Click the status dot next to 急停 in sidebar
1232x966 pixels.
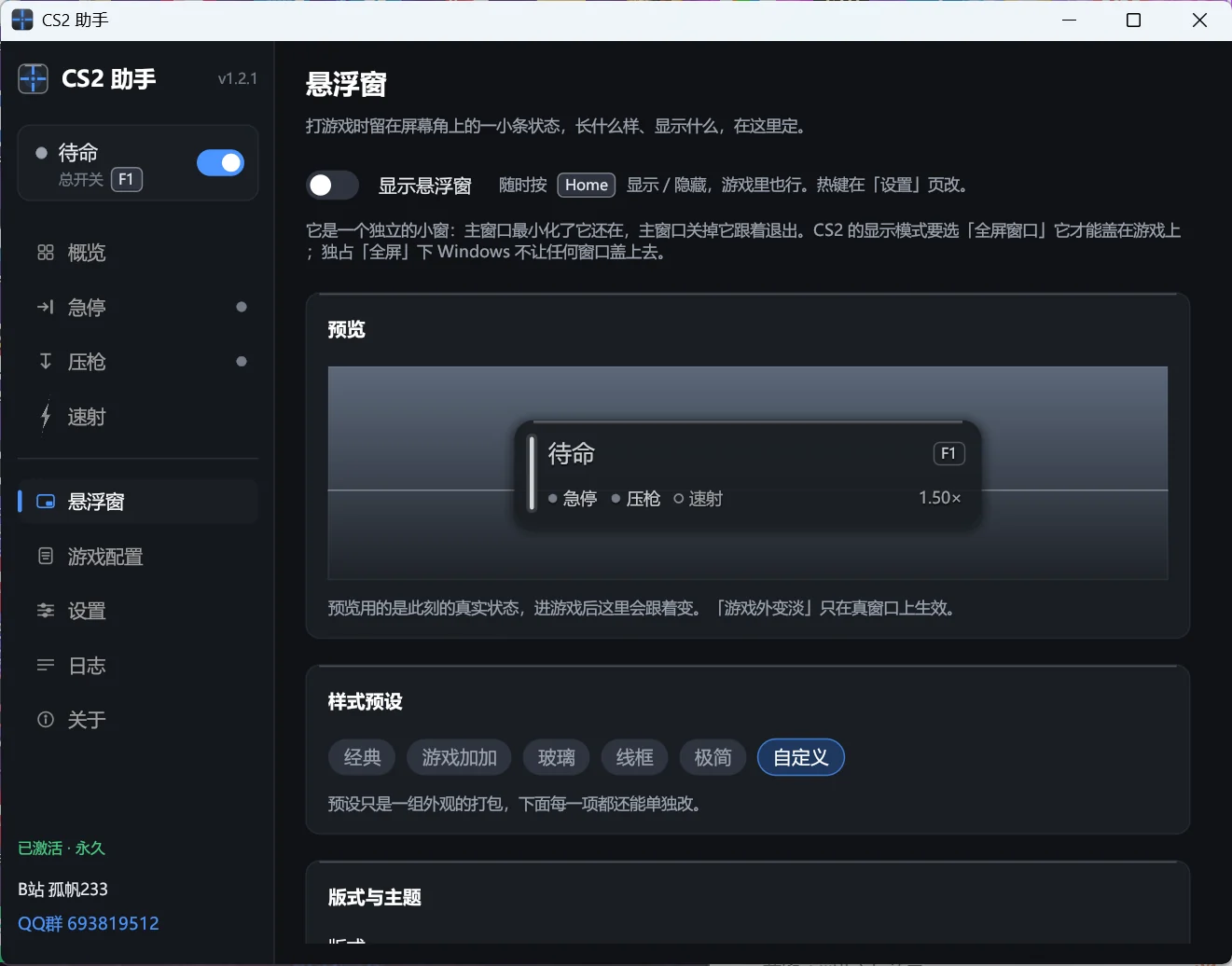[242, 307]
